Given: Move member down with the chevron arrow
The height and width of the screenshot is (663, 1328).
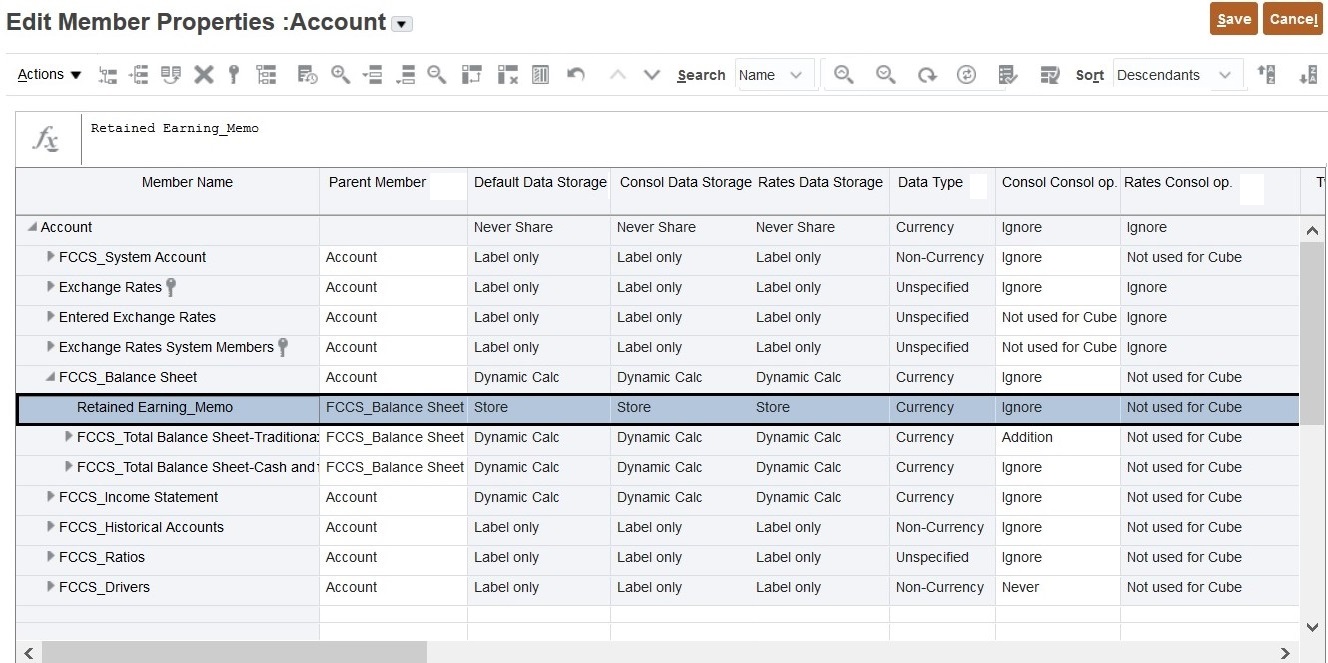Looking at the screenshot, I should [652, 75].
